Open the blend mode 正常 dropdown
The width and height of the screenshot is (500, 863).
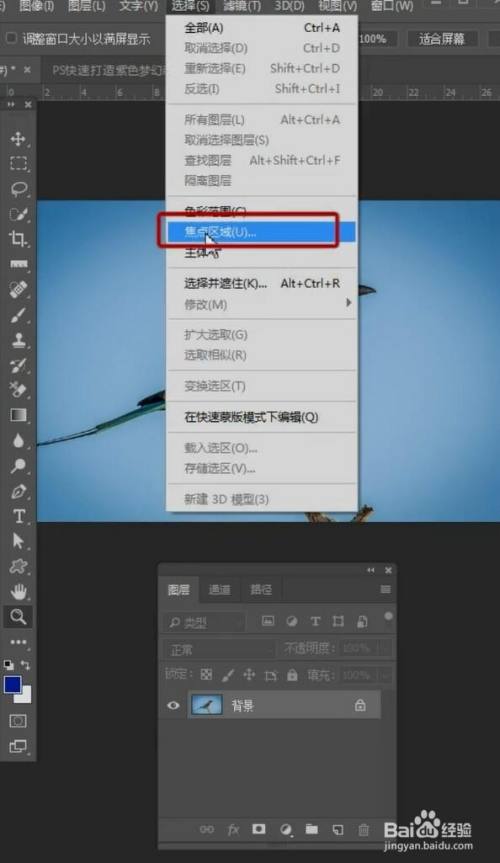coord(219,649)
